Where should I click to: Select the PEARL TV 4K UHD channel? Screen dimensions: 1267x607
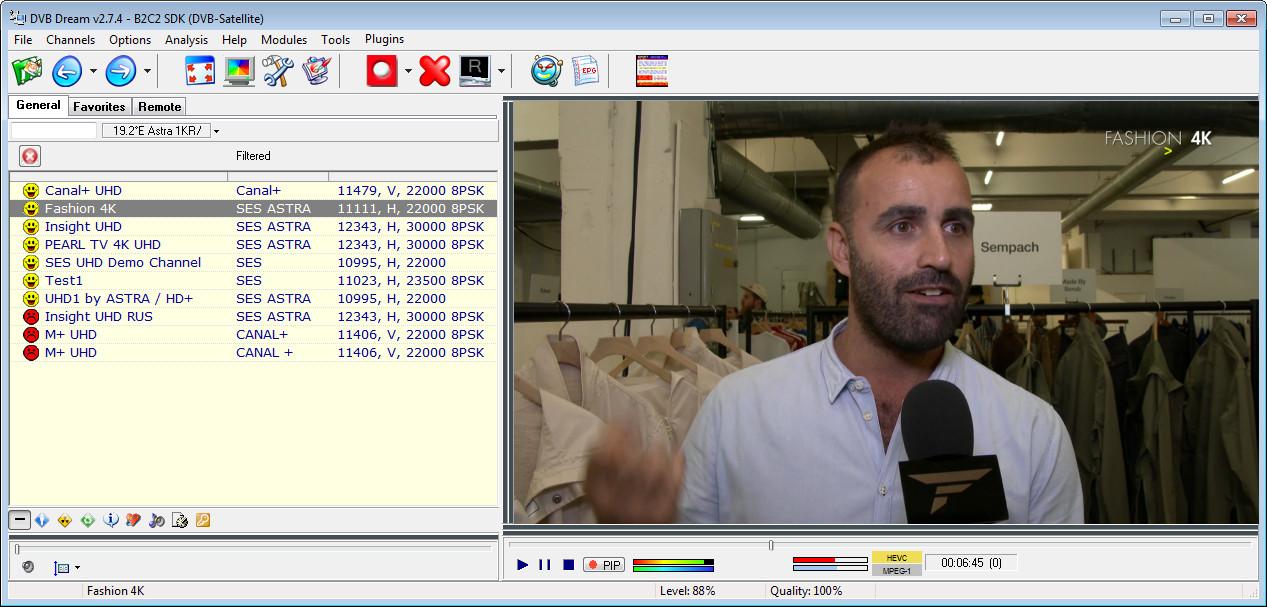pyautogui.click(x=253, y=245)
